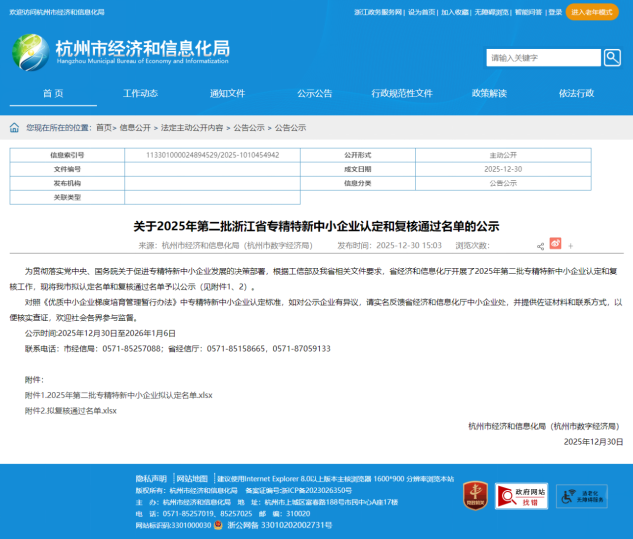
Task: Click the home icon in breadcrumb bar
Action: [14, 128]
